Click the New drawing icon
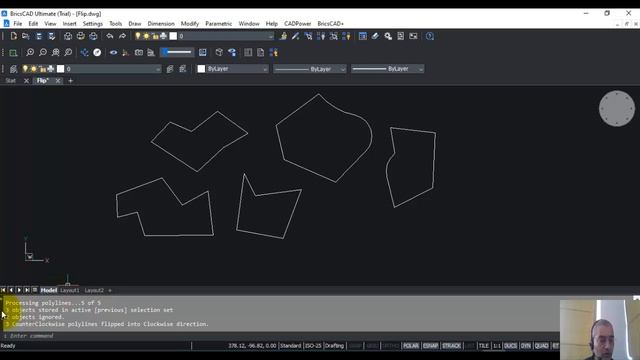 click(x=13, y=36)
